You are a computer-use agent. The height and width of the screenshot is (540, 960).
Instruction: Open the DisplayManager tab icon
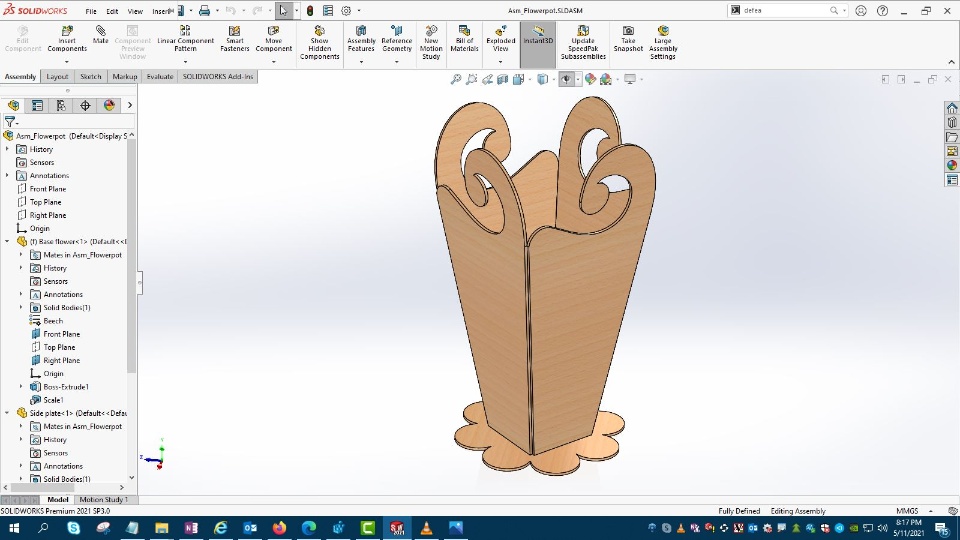[x=109, y=105]
